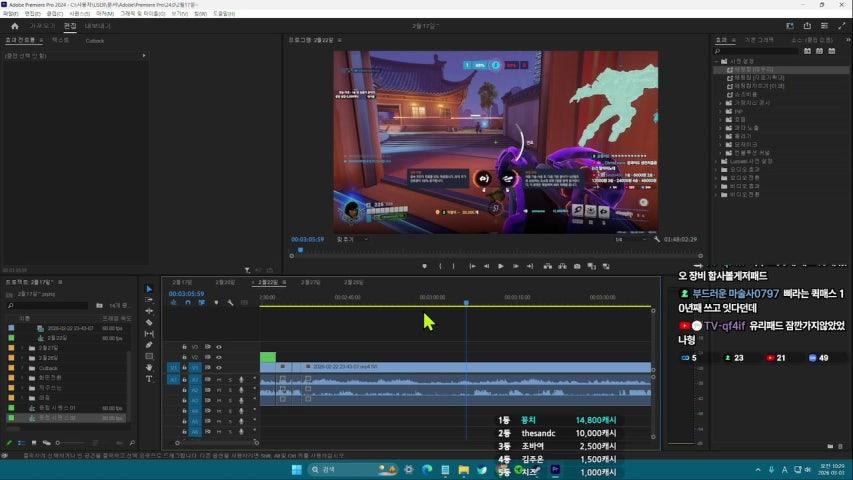
Task: Click the Home icon in the workspace bar
Action: click(14, 26)
